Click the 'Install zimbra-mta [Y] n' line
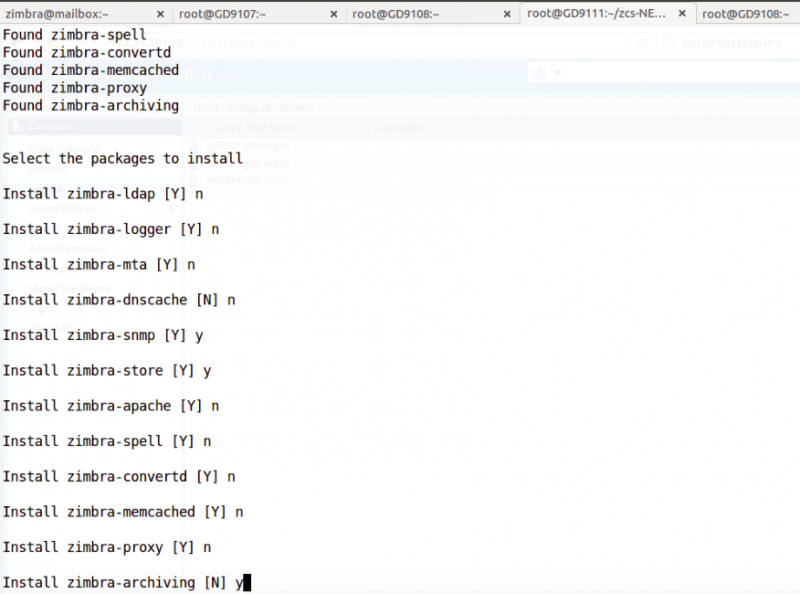The image size is (800, 594). coord(99,264)
